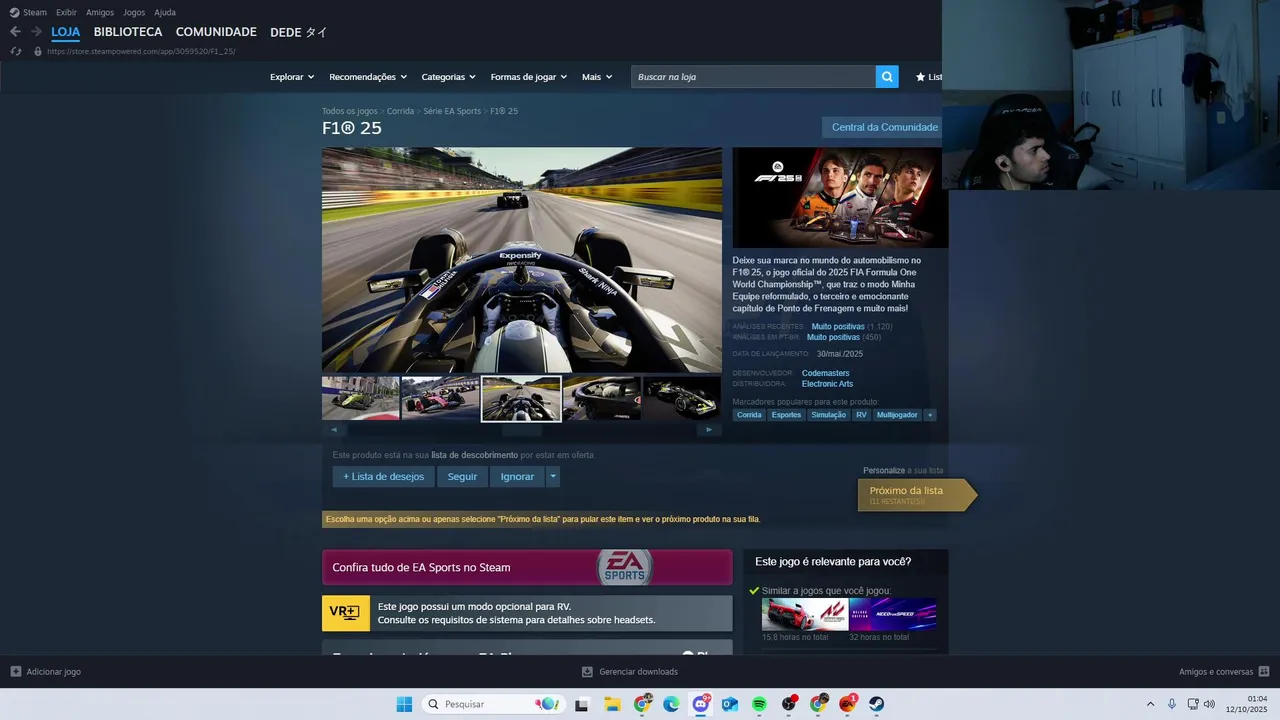Click the Corrida tag
The width and height of the screenshot is (1280, 720).
pos(749,415)
